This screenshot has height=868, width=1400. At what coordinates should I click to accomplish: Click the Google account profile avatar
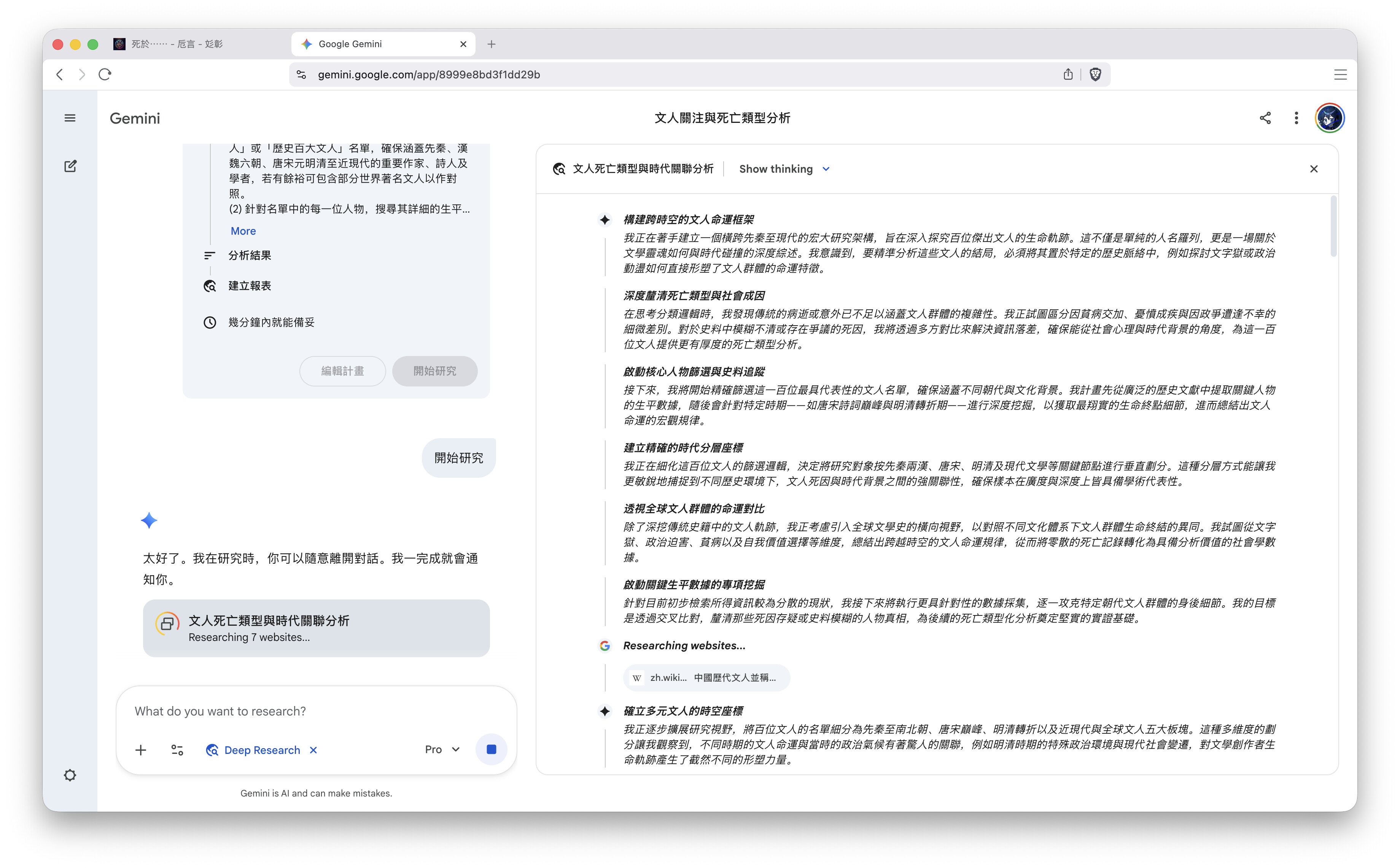pos(1329,118)
